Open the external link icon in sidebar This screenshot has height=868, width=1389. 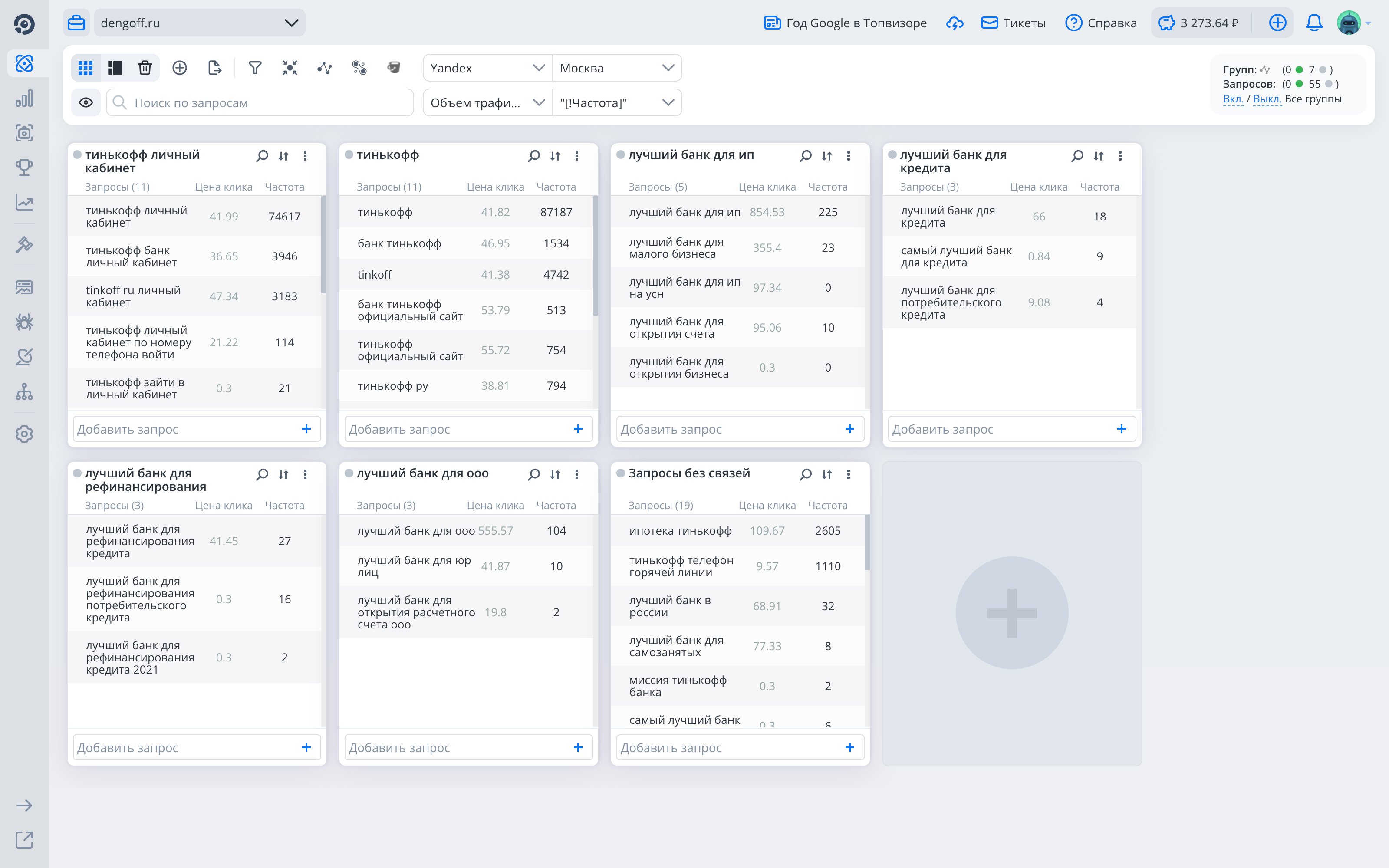click(x=24, y=840)
